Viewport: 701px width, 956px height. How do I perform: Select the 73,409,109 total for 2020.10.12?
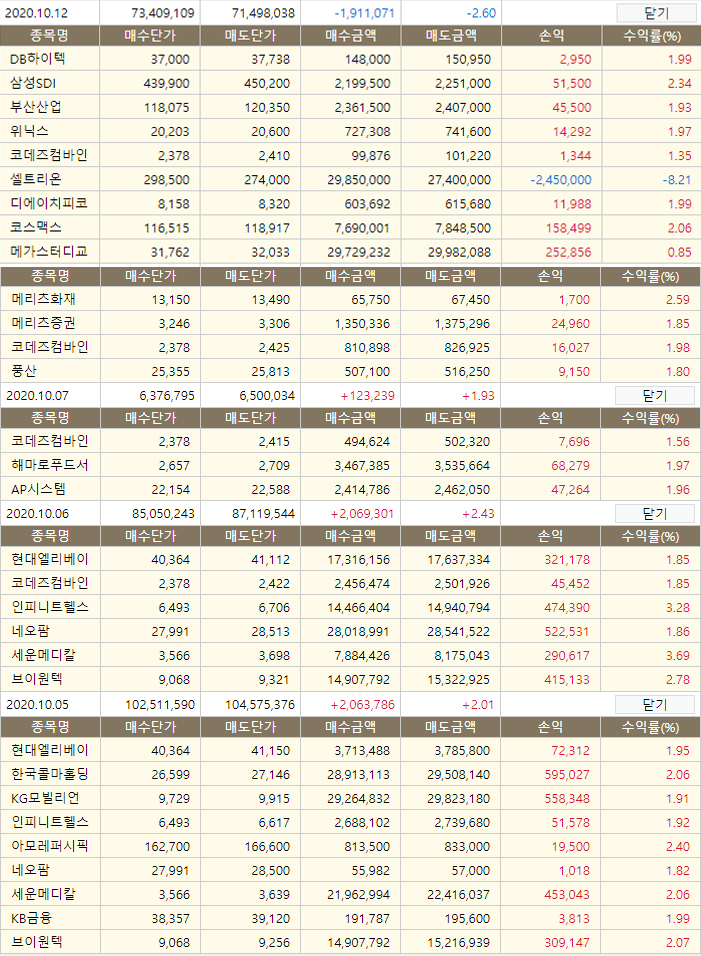[x=163, y=13]
